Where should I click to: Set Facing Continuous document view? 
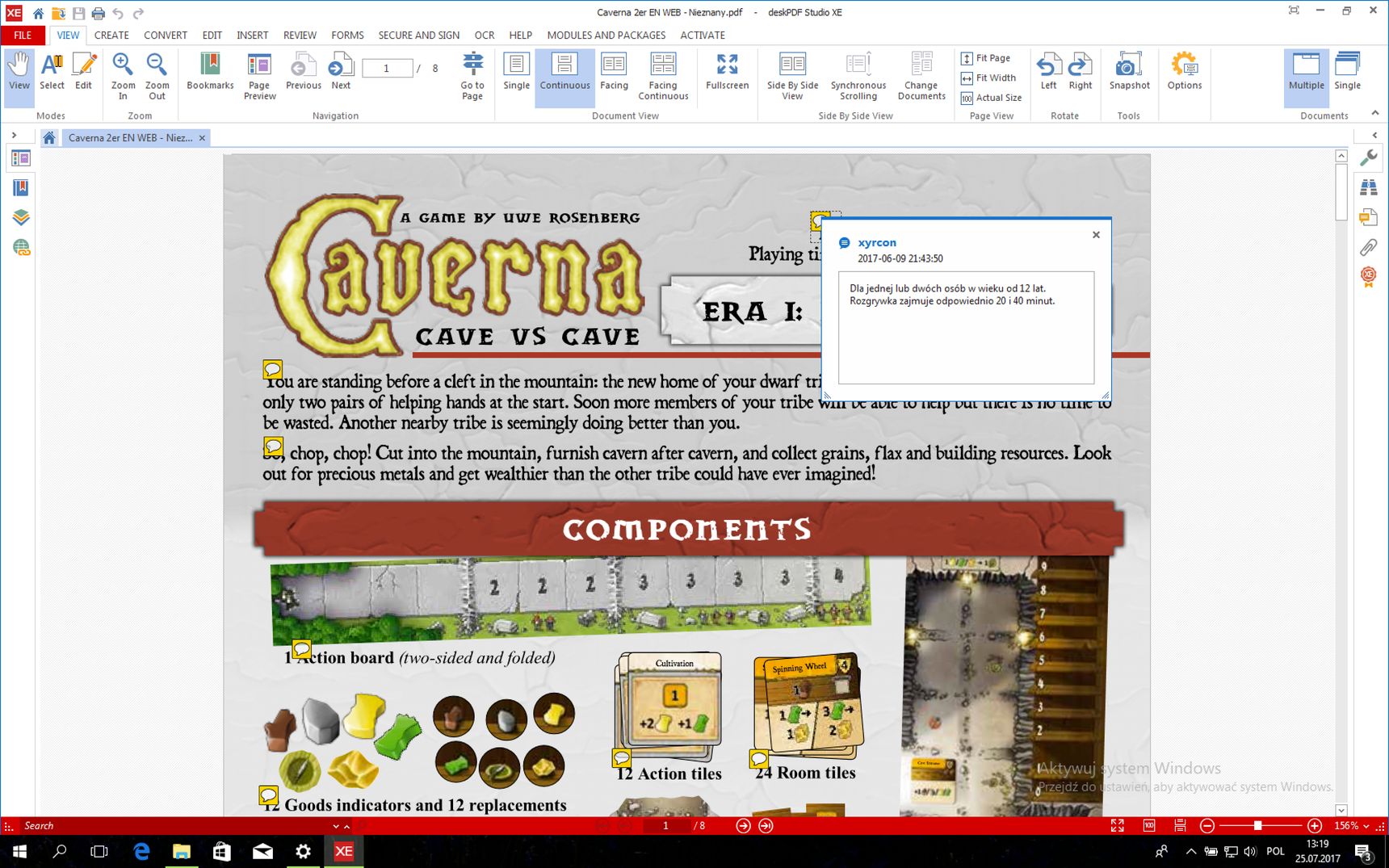coord(663,75)
